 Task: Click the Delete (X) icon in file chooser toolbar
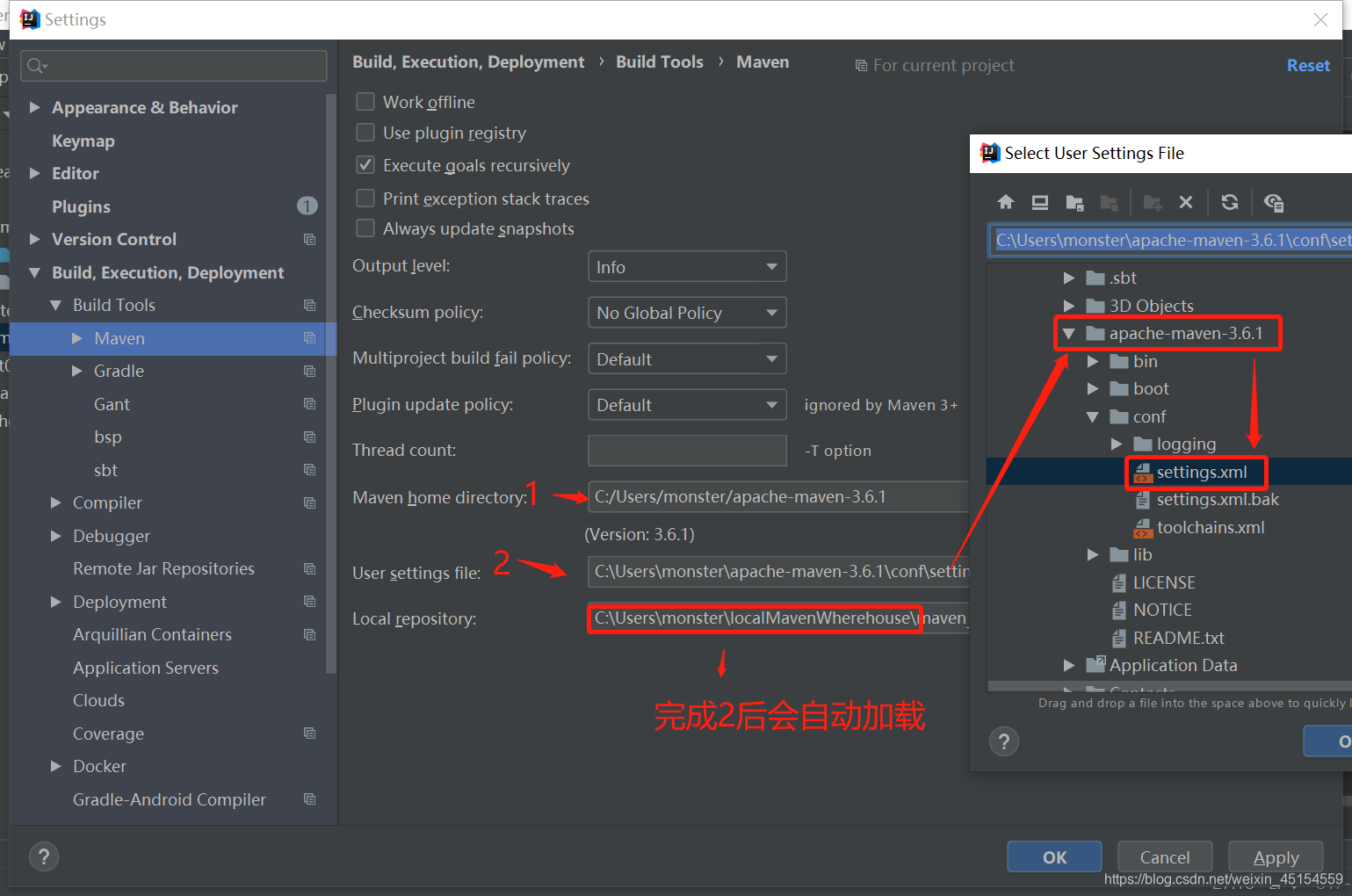click(x=1186, y=203)
